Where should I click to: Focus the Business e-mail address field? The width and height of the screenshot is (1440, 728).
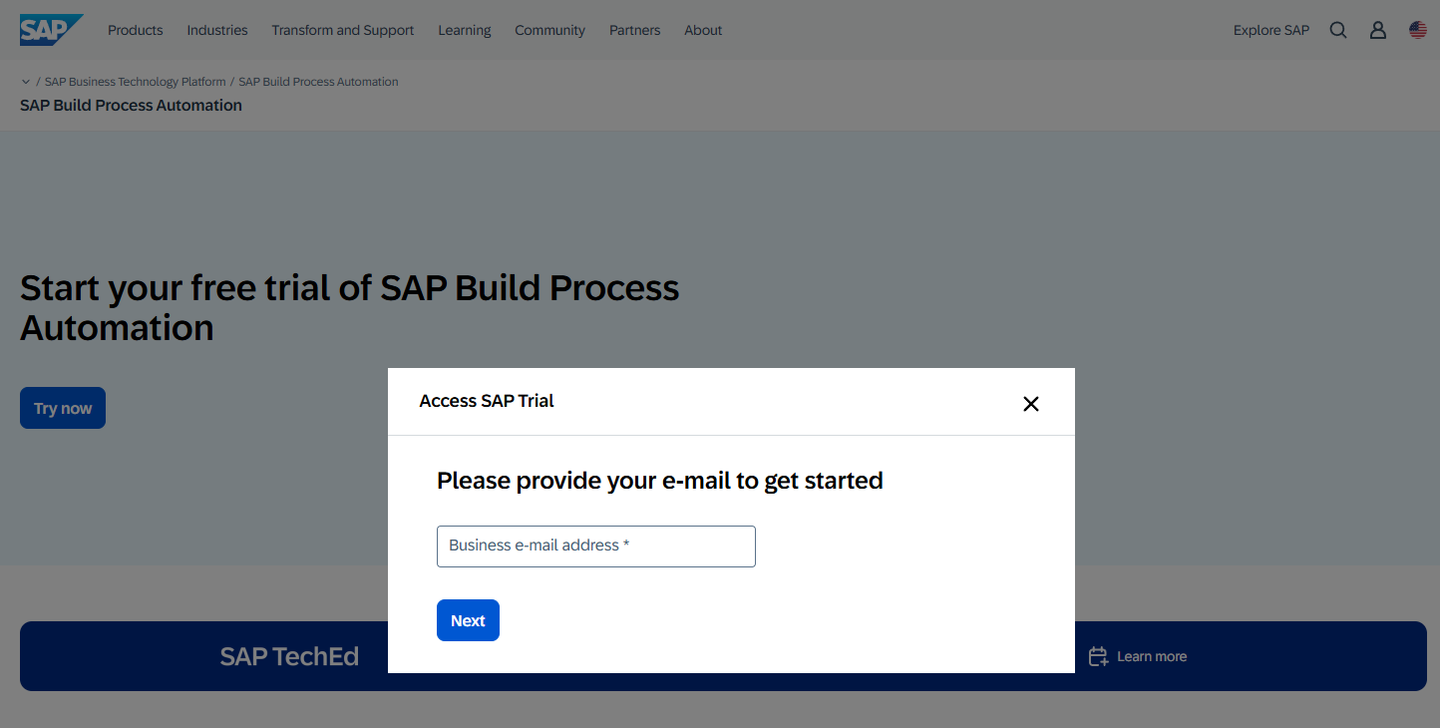[x=596, y=546]
